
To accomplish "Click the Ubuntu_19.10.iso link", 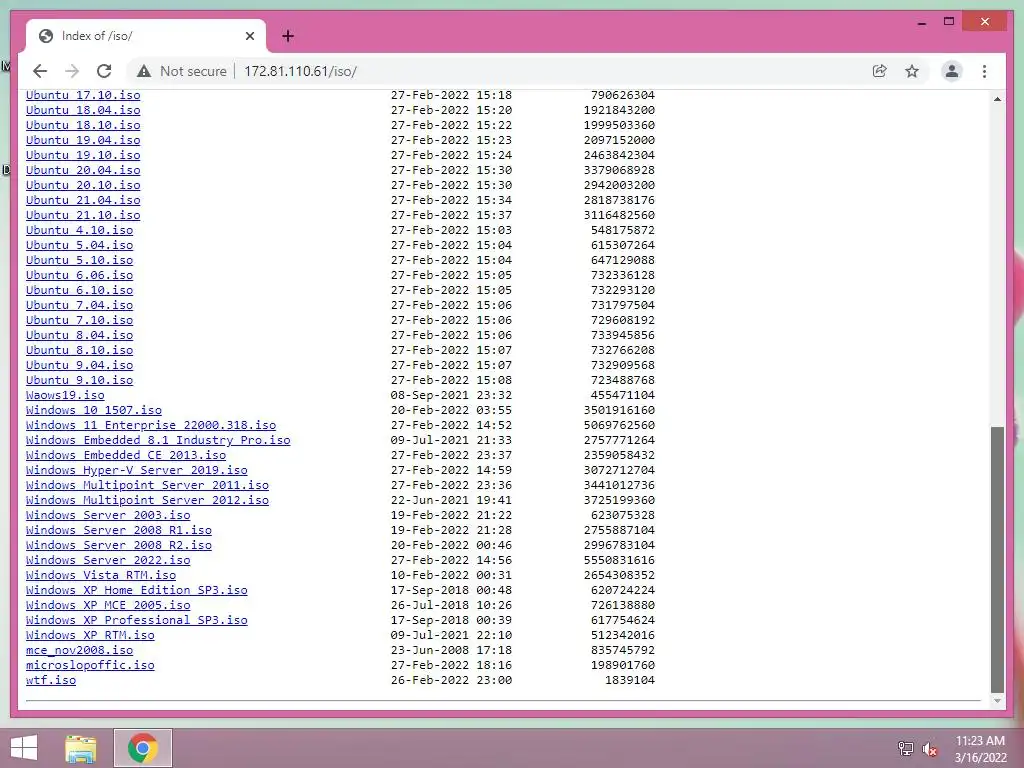I will coord(83,155).
